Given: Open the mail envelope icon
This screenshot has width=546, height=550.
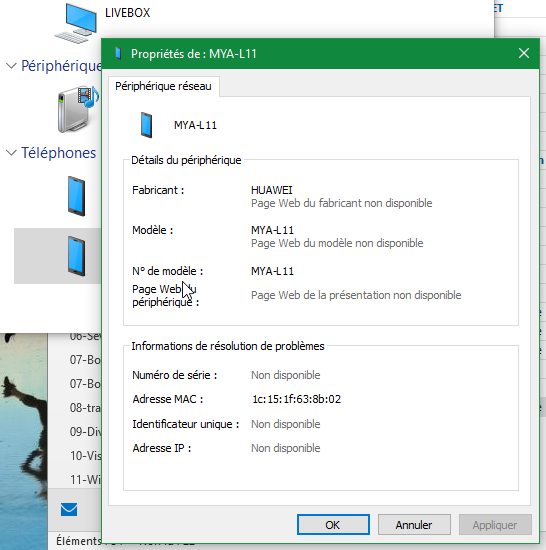Looking at the screenshot, I should tap(69, 509).
